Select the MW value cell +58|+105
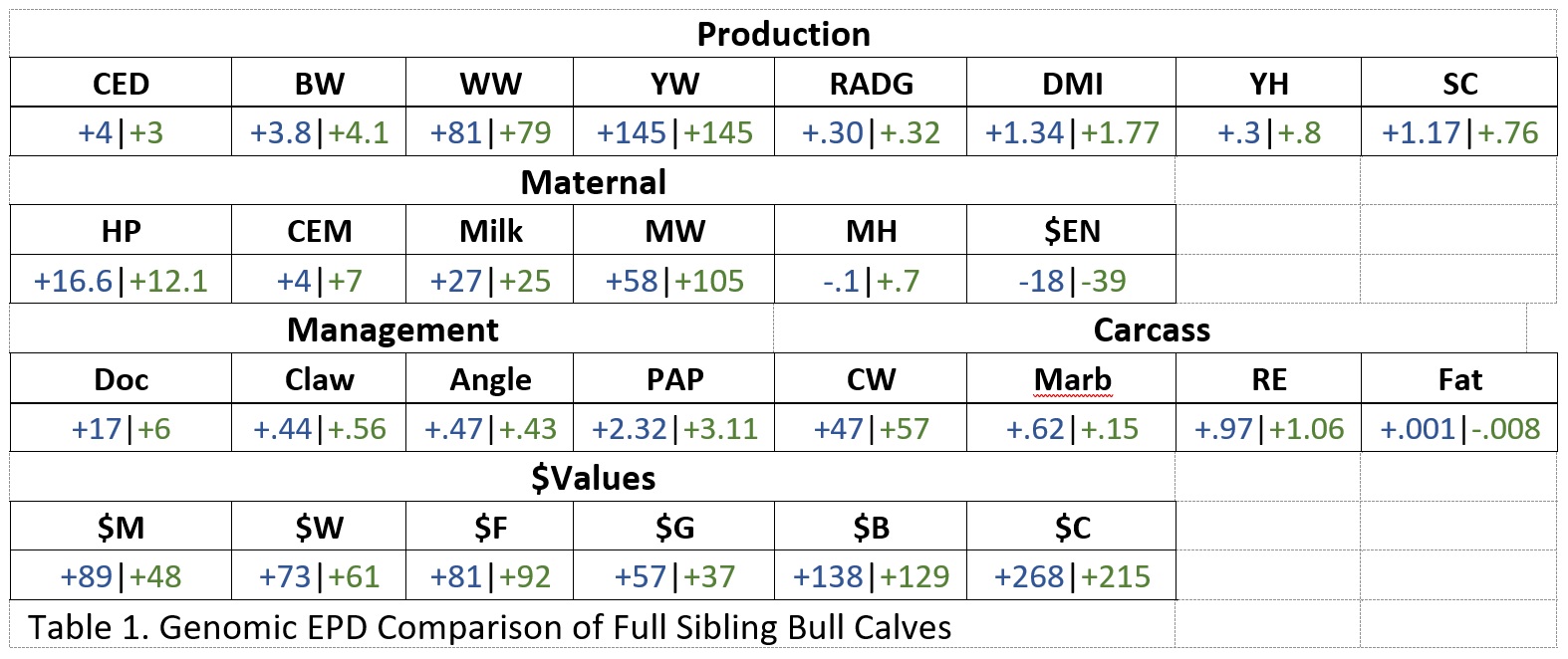Viewport: 1568px width, 659px height. (x=674, y=281)
